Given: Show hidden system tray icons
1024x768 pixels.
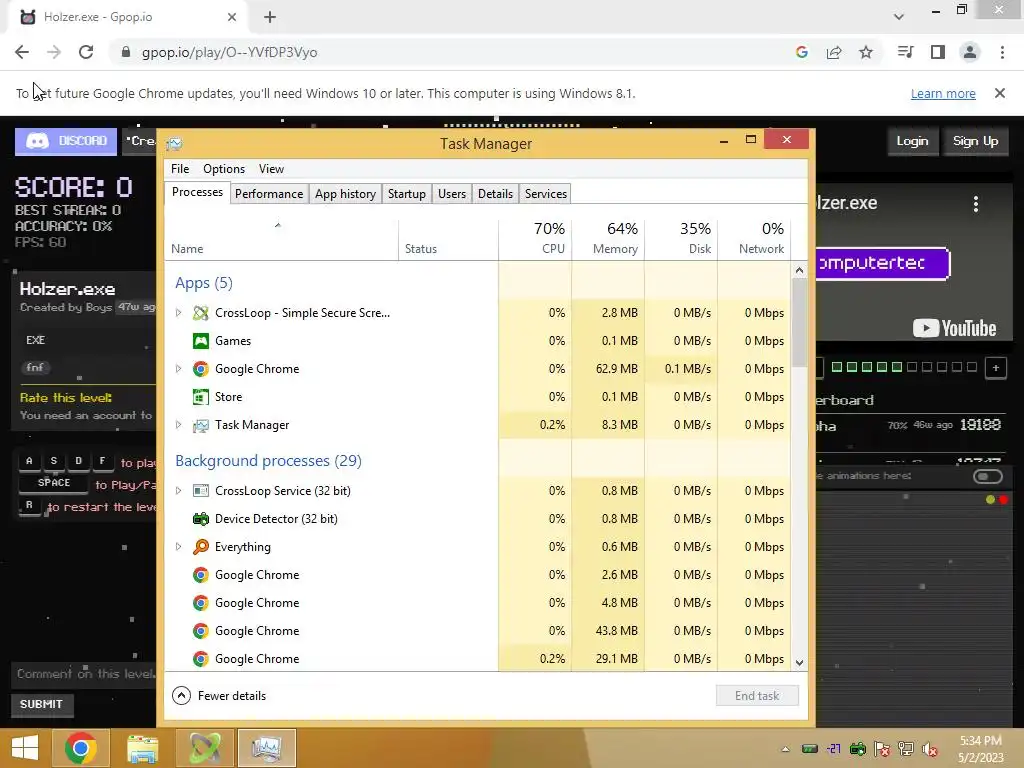Looking at the screenshot, I should [786, 749].
